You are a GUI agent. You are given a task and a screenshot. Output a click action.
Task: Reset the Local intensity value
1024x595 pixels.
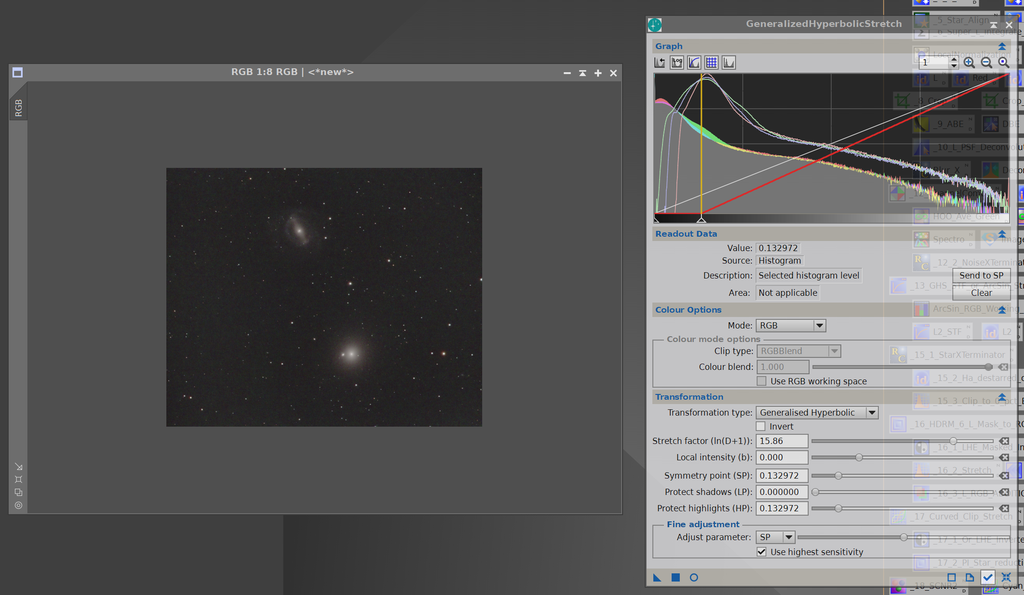1004,458
